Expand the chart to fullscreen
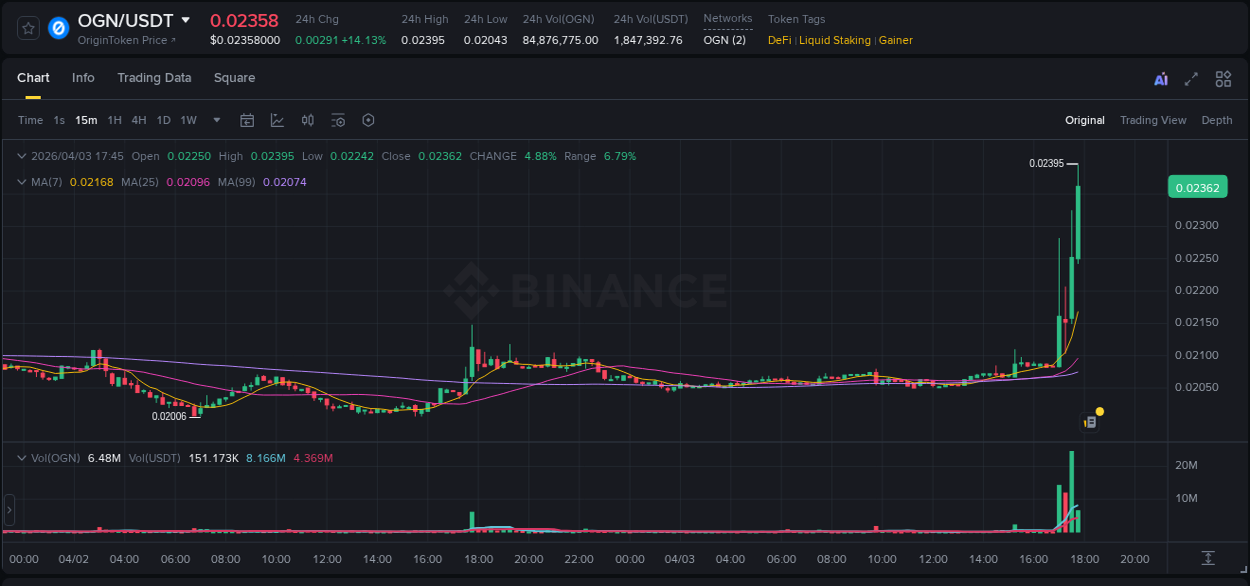This screenshot has width=1250, height=586. (1192, 78)
